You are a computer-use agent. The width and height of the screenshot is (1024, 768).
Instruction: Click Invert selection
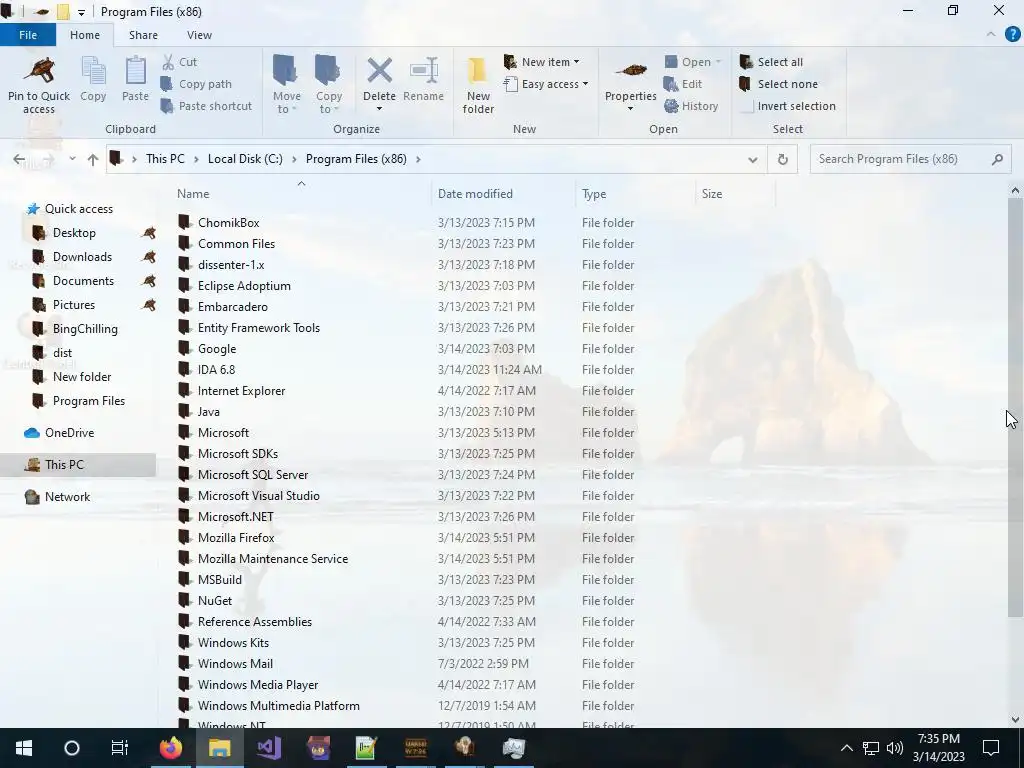pos(788,106)
